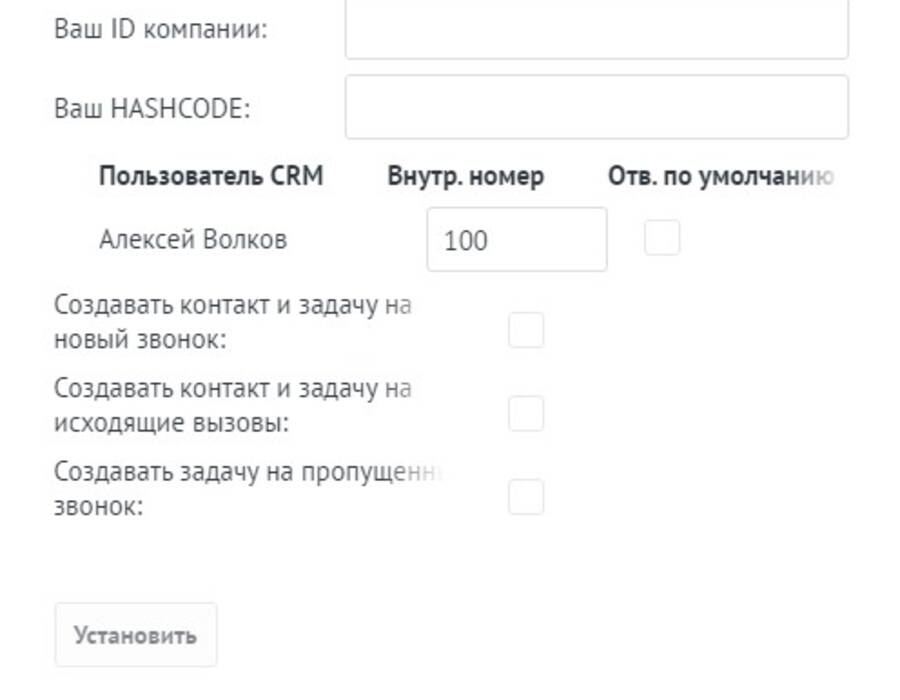This screenshot has height=700, width=900.
Task: Click the label ending with новый звонок
Action: point(232,322)
